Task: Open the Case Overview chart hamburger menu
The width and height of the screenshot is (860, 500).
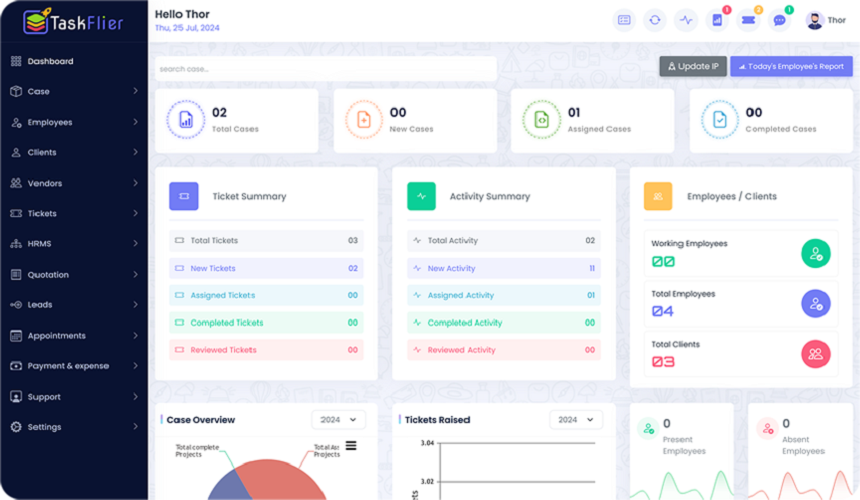Action: [x=351, y=446]
